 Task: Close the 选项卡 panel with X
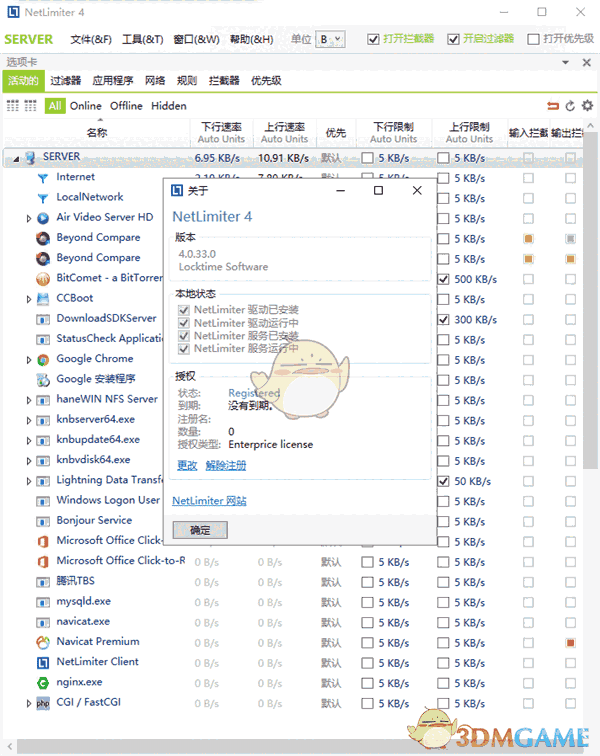point(586,62)
